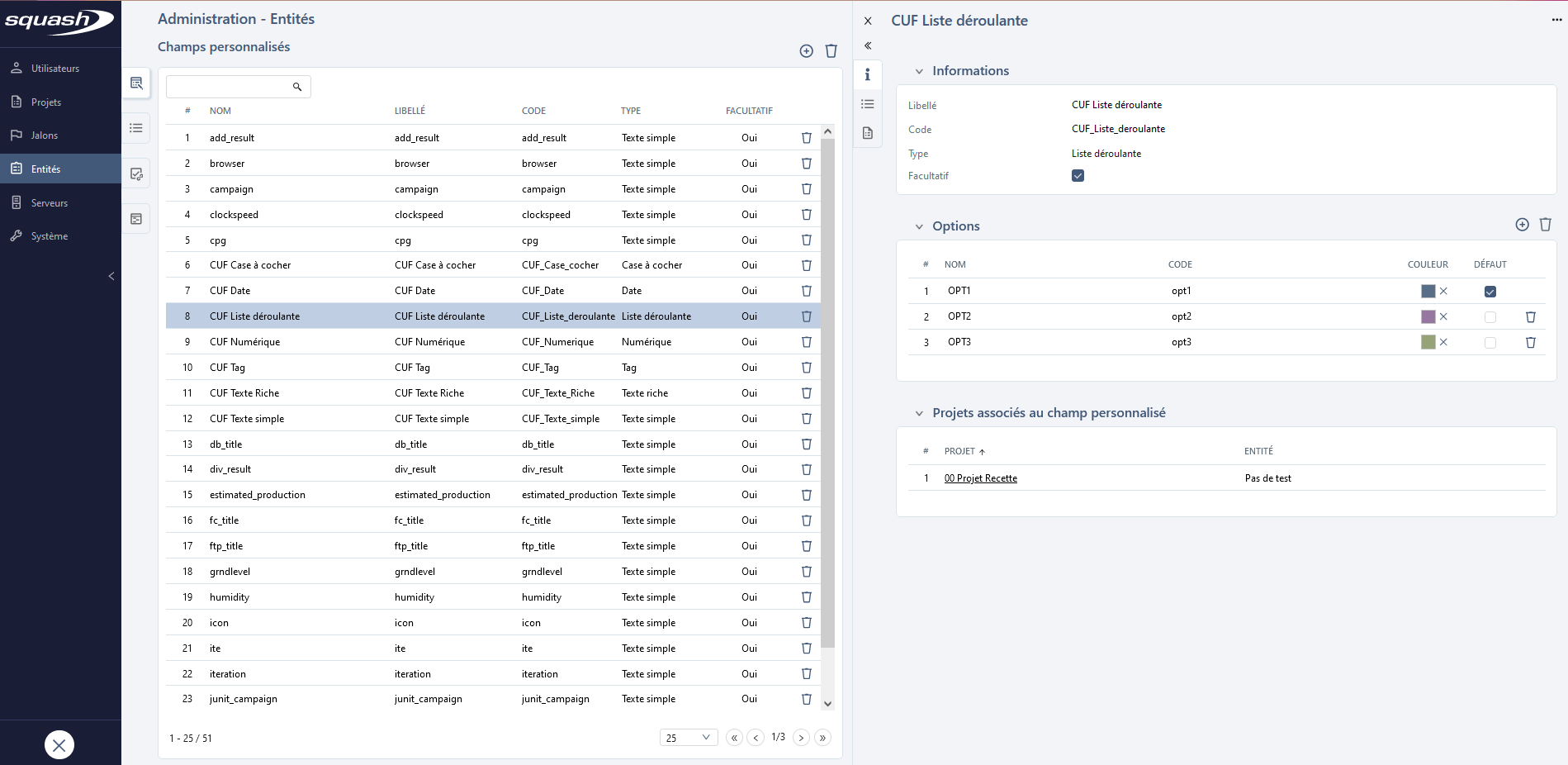The height and width of the screenshot is (765, 1568).
Task: Navigate to Serveurs in the sidebar
Action: tap(50, 203)
